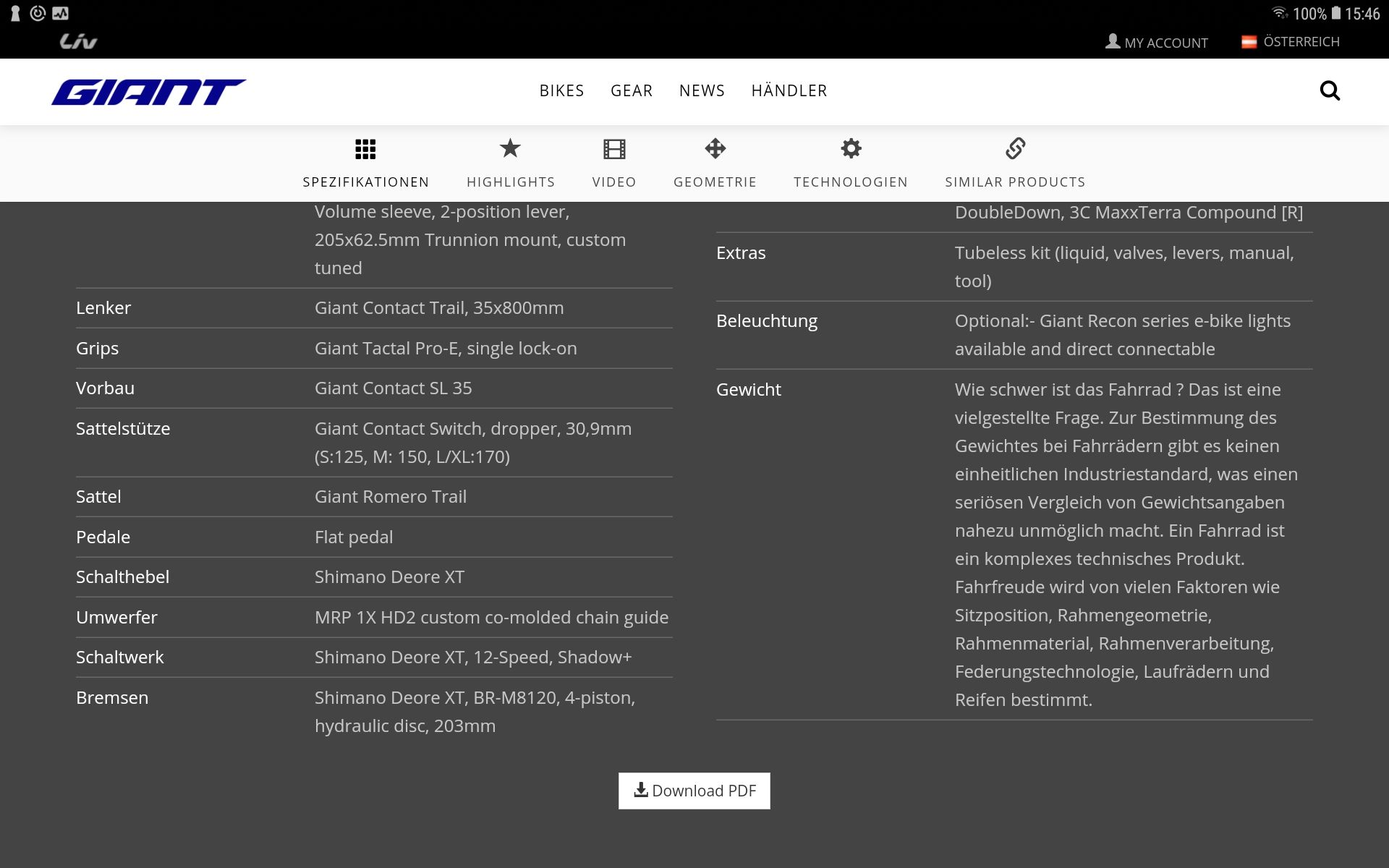Click 'BR-M8120, 4-piston' brake value
This screenshot has height=868, width=1389.
pos(554,697)
